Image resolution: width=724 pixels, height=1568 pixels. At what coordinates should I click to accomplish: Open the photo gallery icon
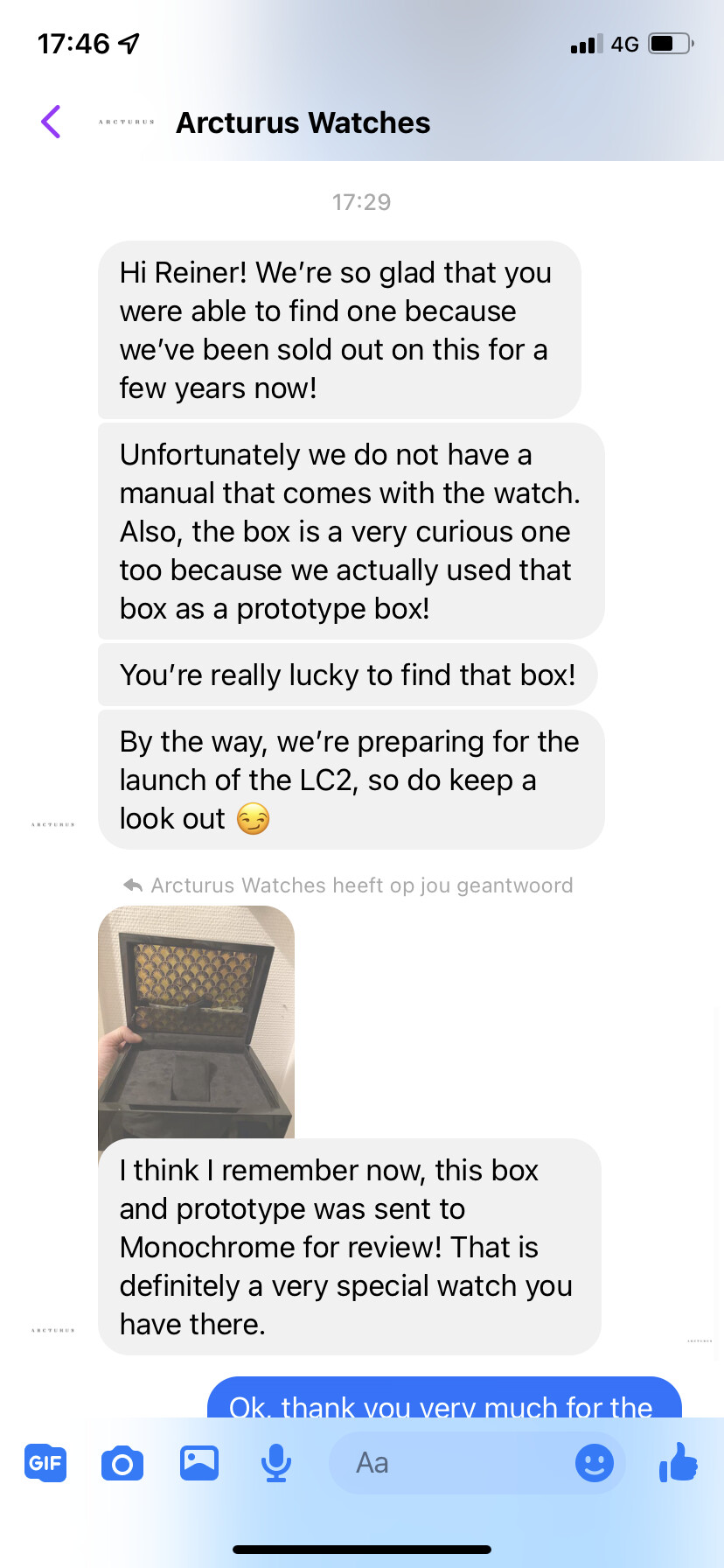coord(199,1462)
